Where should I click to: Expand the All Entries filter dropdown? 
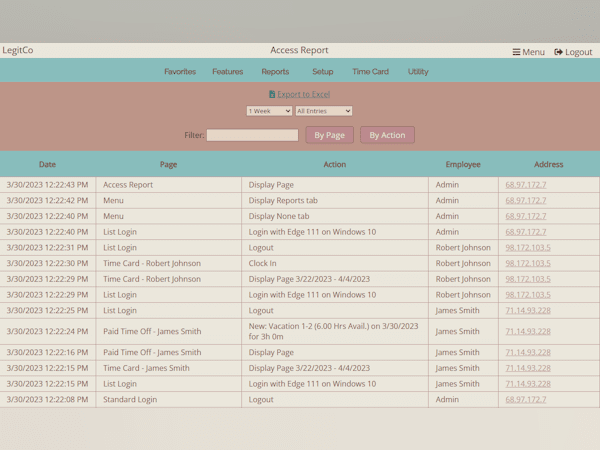[323, 111]
